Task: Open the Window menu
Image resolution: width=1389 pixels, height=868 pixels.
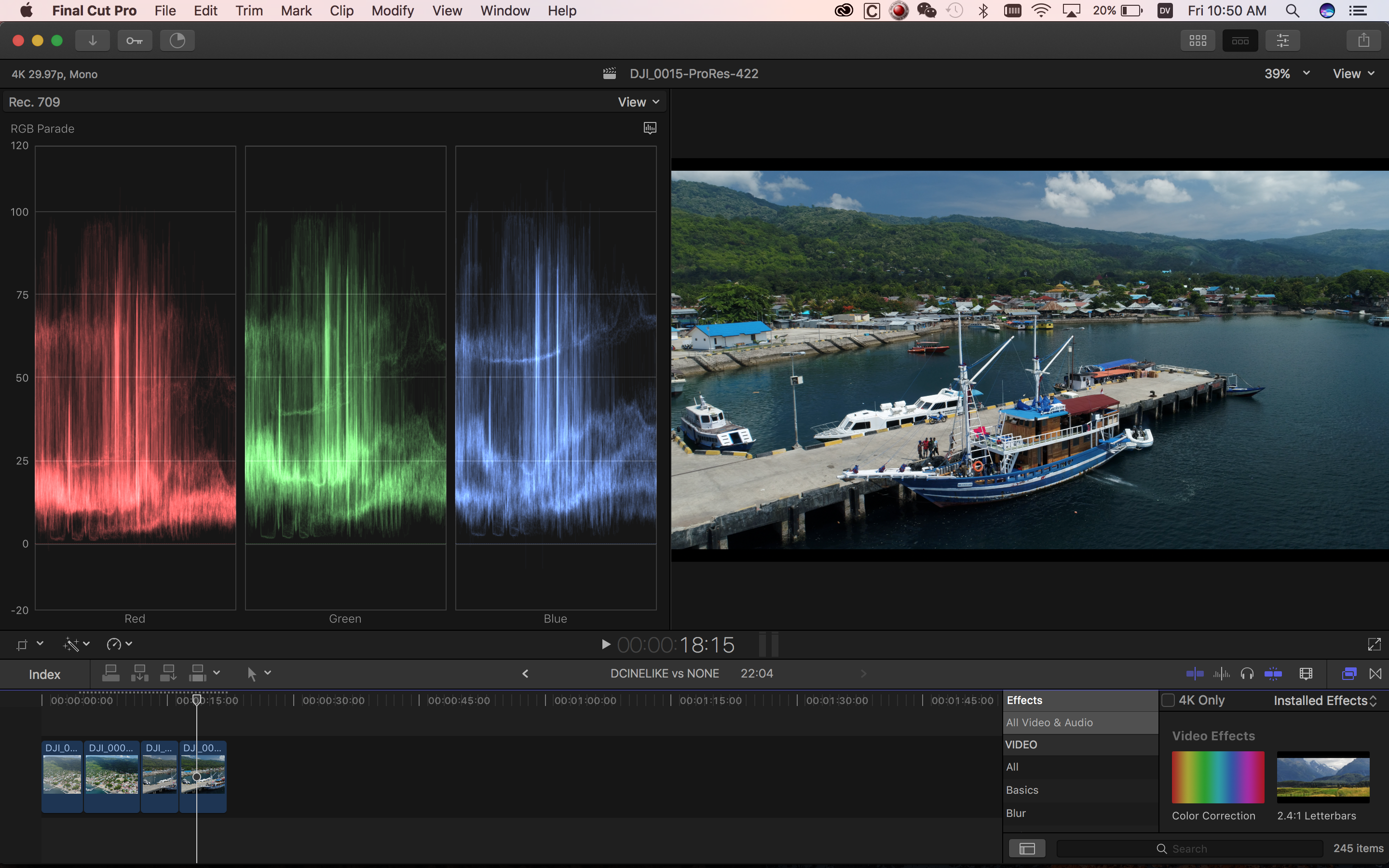Action: click(505, 11)
